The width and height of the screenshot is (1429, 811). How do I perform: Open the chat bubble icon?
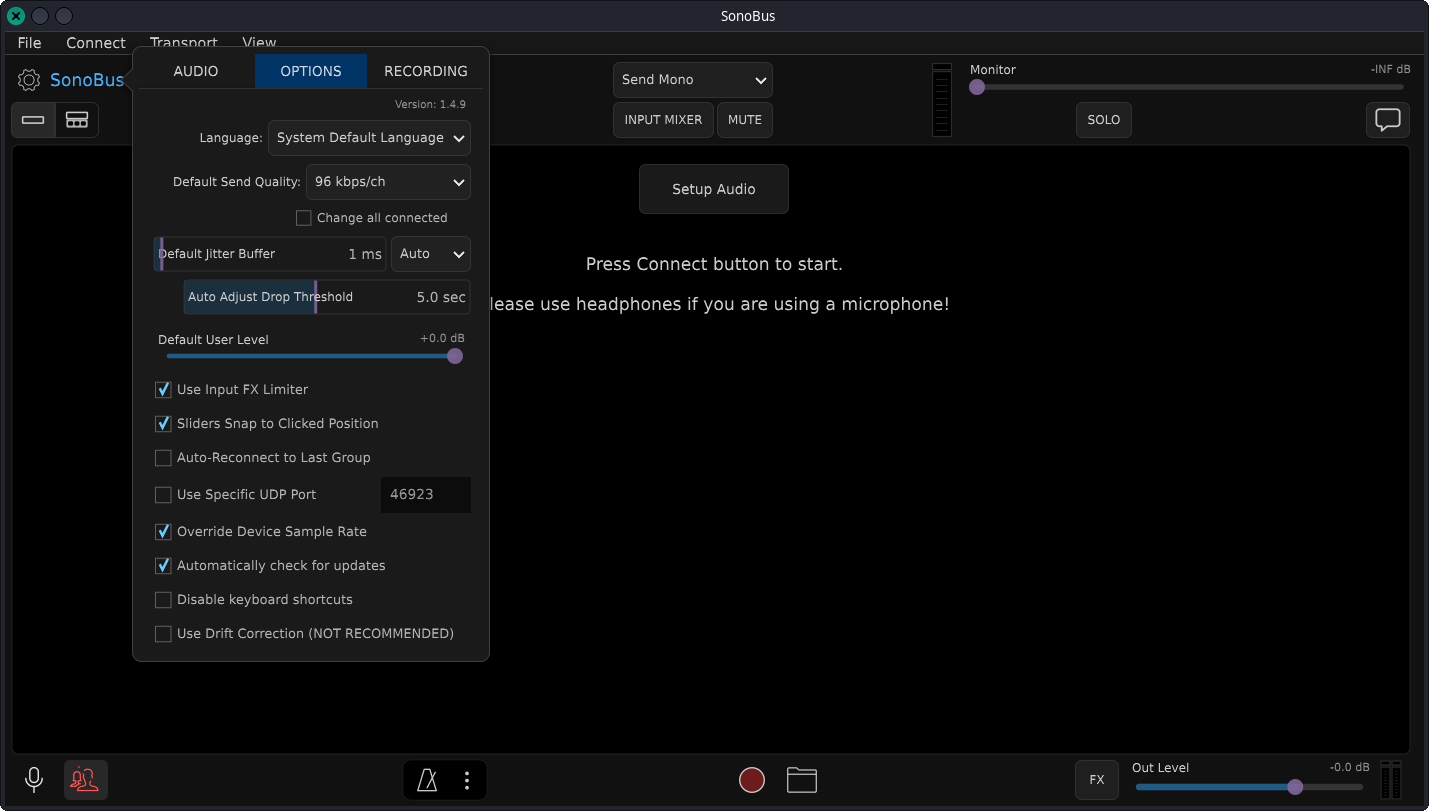1388,120
